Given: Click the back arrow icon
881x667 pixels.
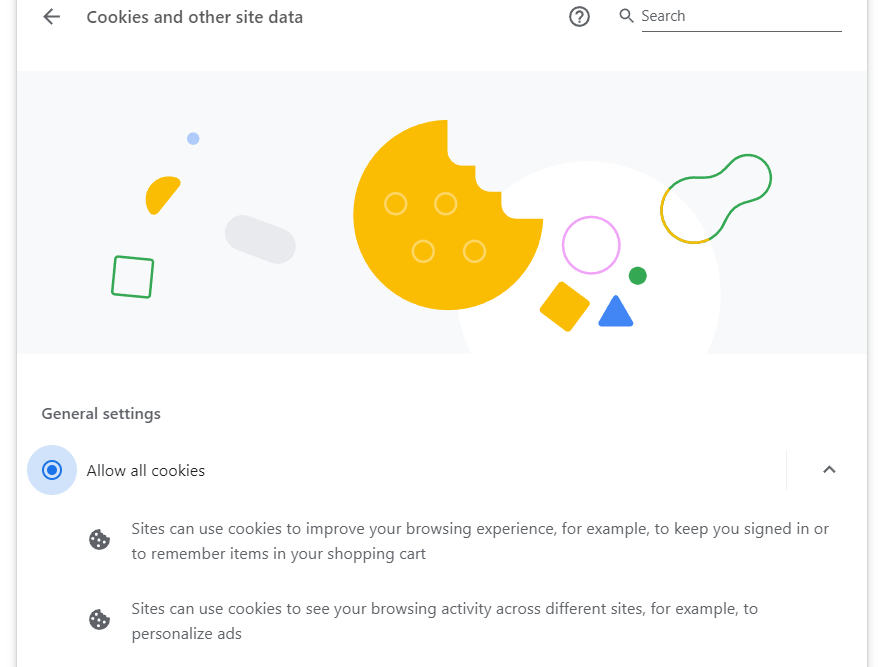Looking at the screenshot, I should pyautogui.click(x=52, y=17).
